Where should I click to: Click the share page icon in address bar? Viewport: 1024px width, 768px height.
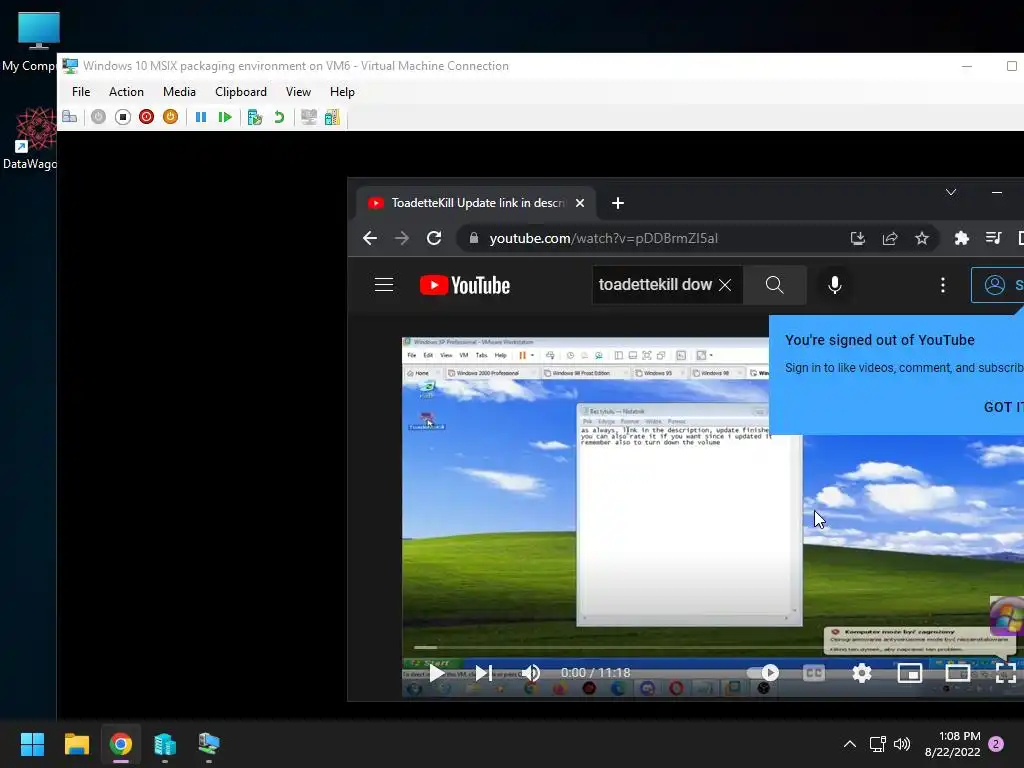tap(889, 238)
